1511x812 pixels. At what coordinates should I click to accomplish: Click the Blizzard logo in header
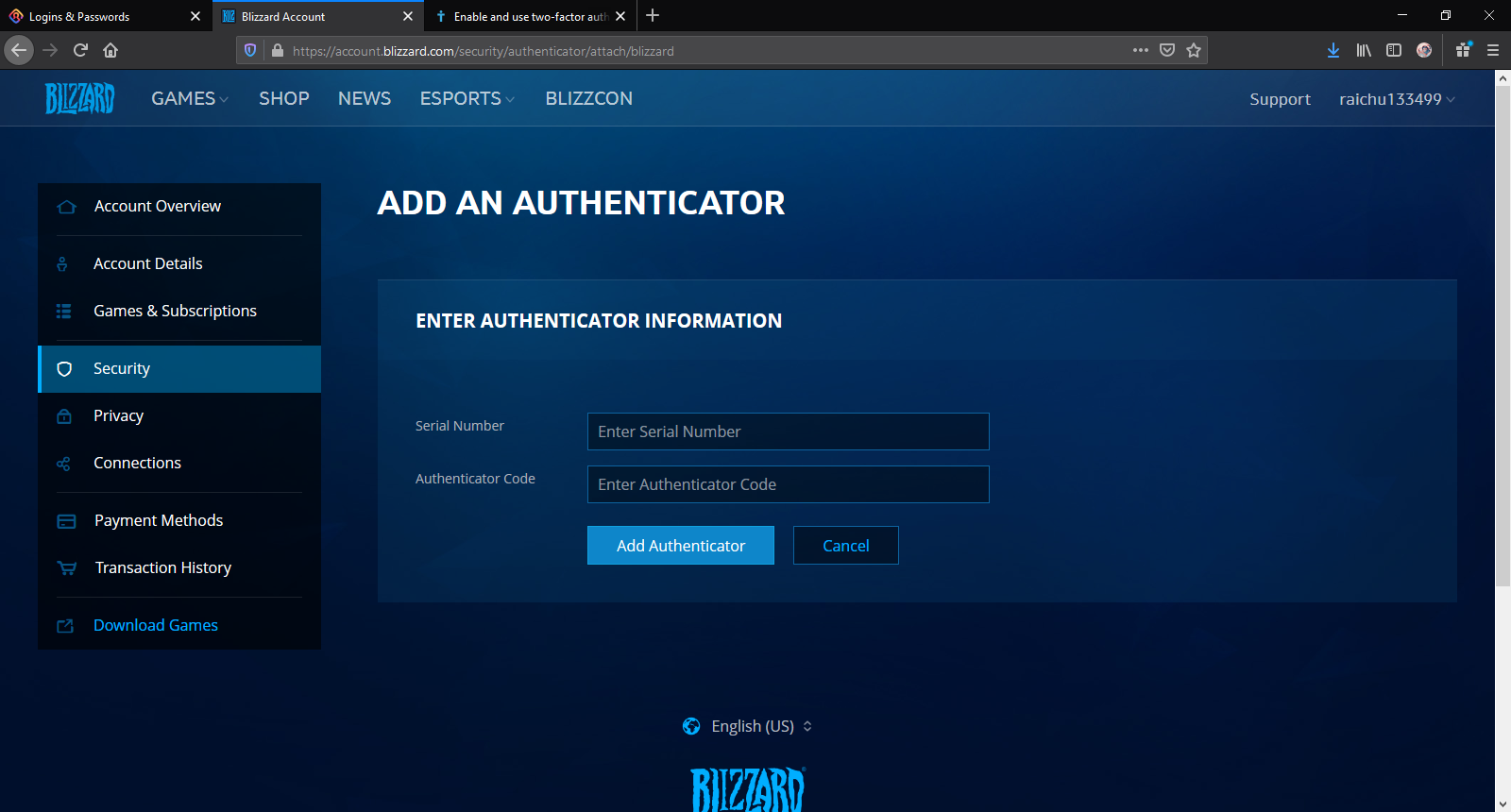coord(80,98)
